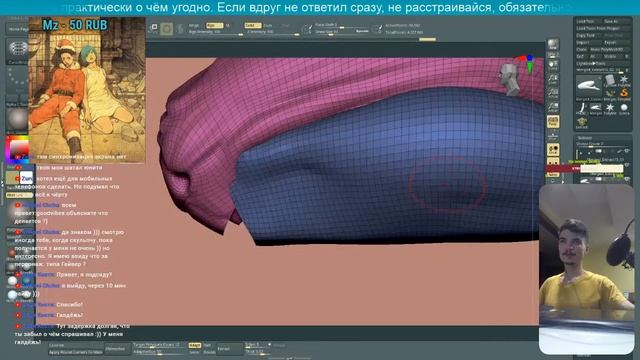Select the Scroll canvas icon on right shelf

click(x=553, y=66)
